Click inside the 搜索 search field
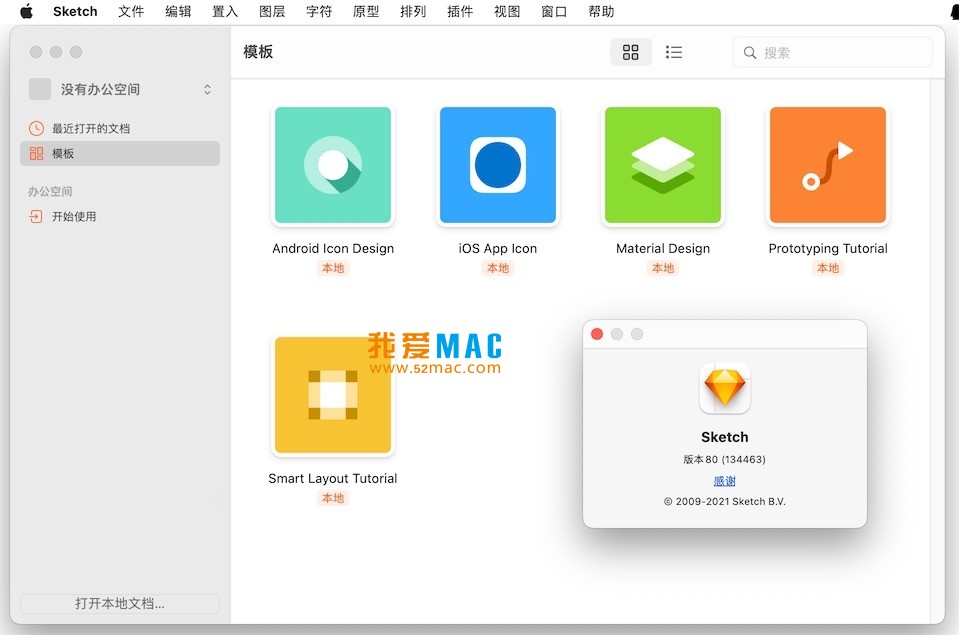Image resolution: width=959 pixels, height=635 pixels. pos(840,52)
